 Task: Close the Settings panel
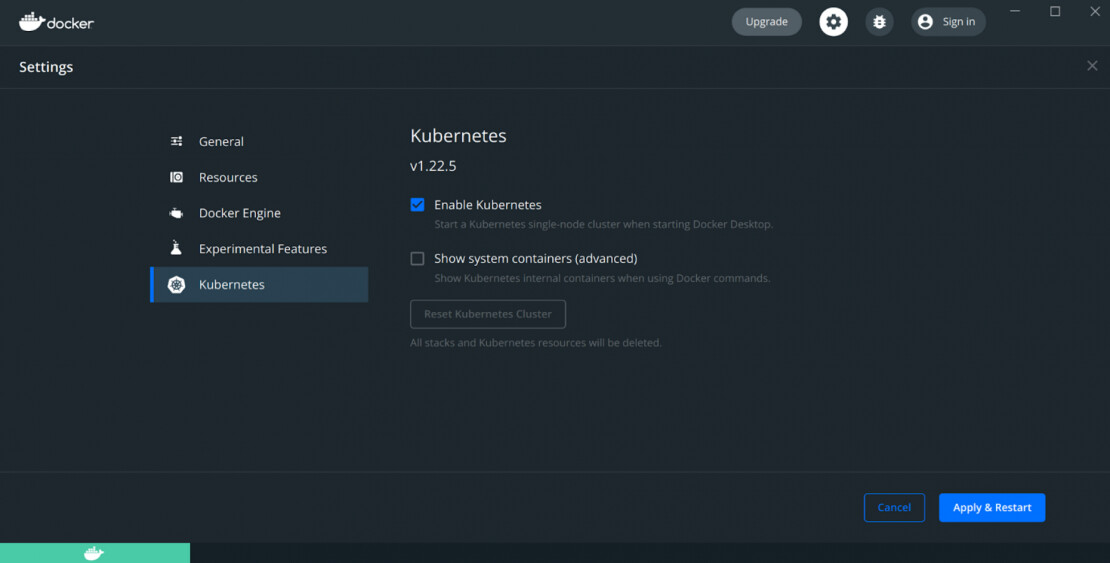pos(1092,66)
